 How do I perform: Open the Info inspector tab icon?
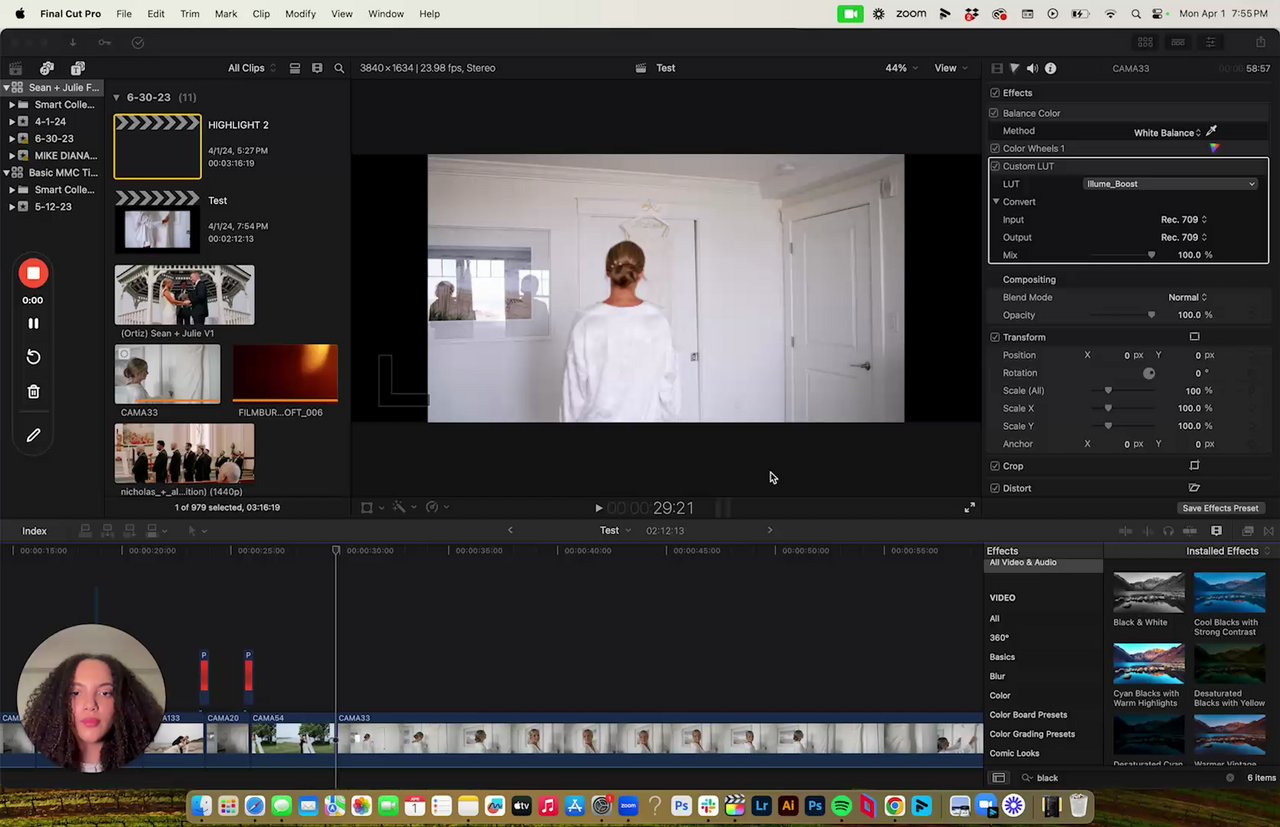click(1050, 68)
